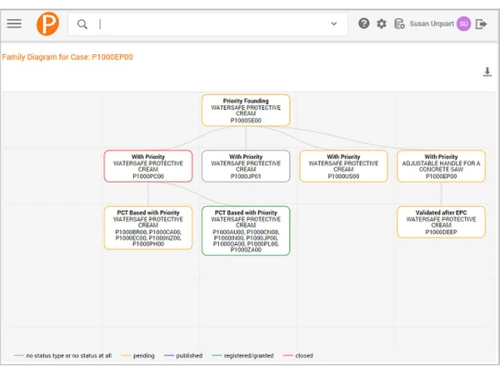
Task: Click the 'registered/granted' legend entry
Action: [x=243, y=356]
